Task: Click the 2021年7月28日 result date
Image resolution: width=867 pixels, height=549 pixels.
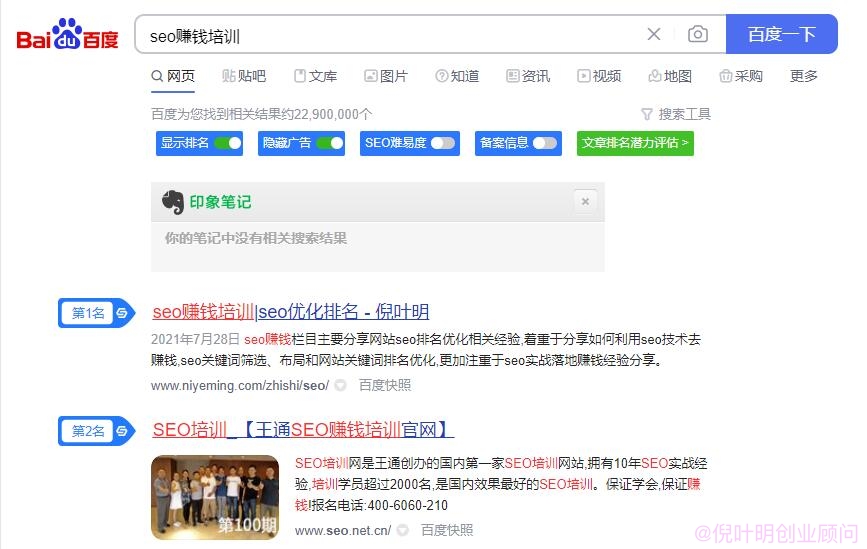Action: pos(195,339)
